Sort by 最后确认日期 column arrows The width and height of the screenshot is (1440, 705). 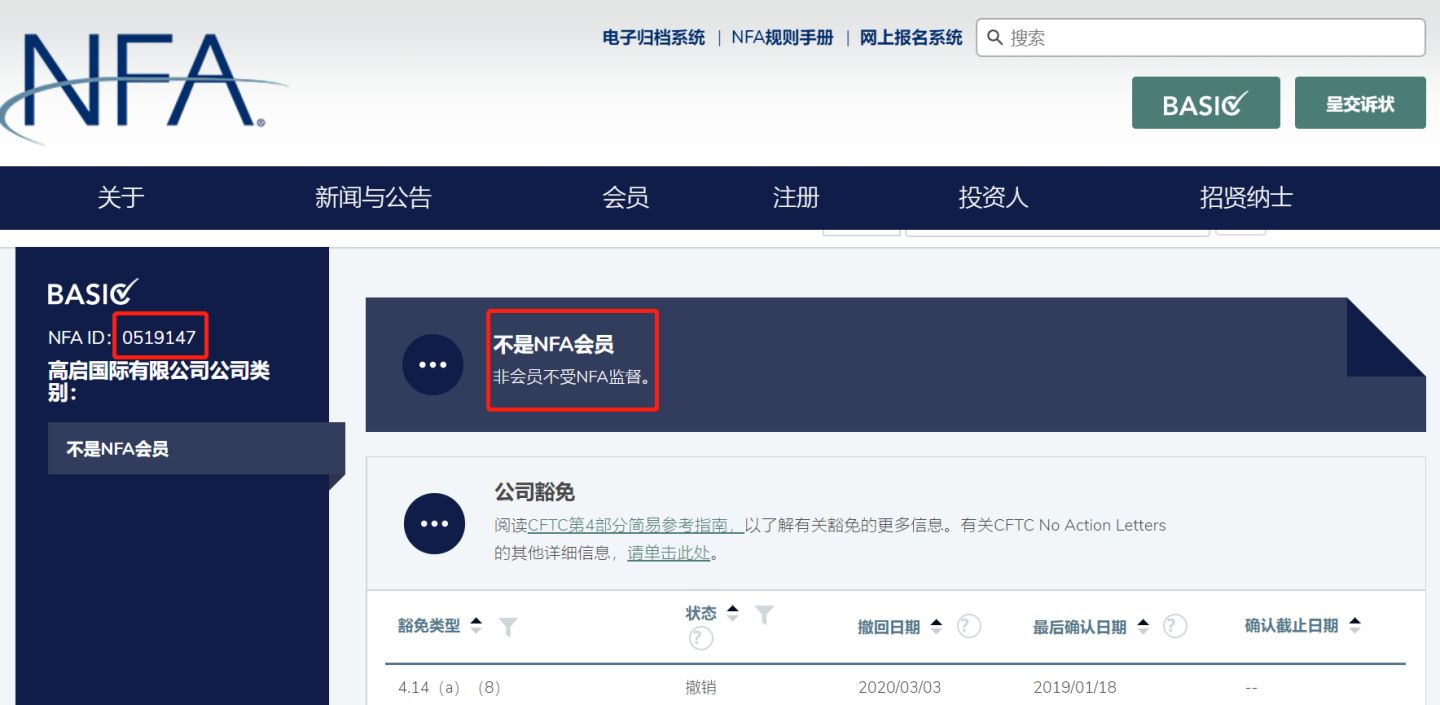pos(1143,626)
